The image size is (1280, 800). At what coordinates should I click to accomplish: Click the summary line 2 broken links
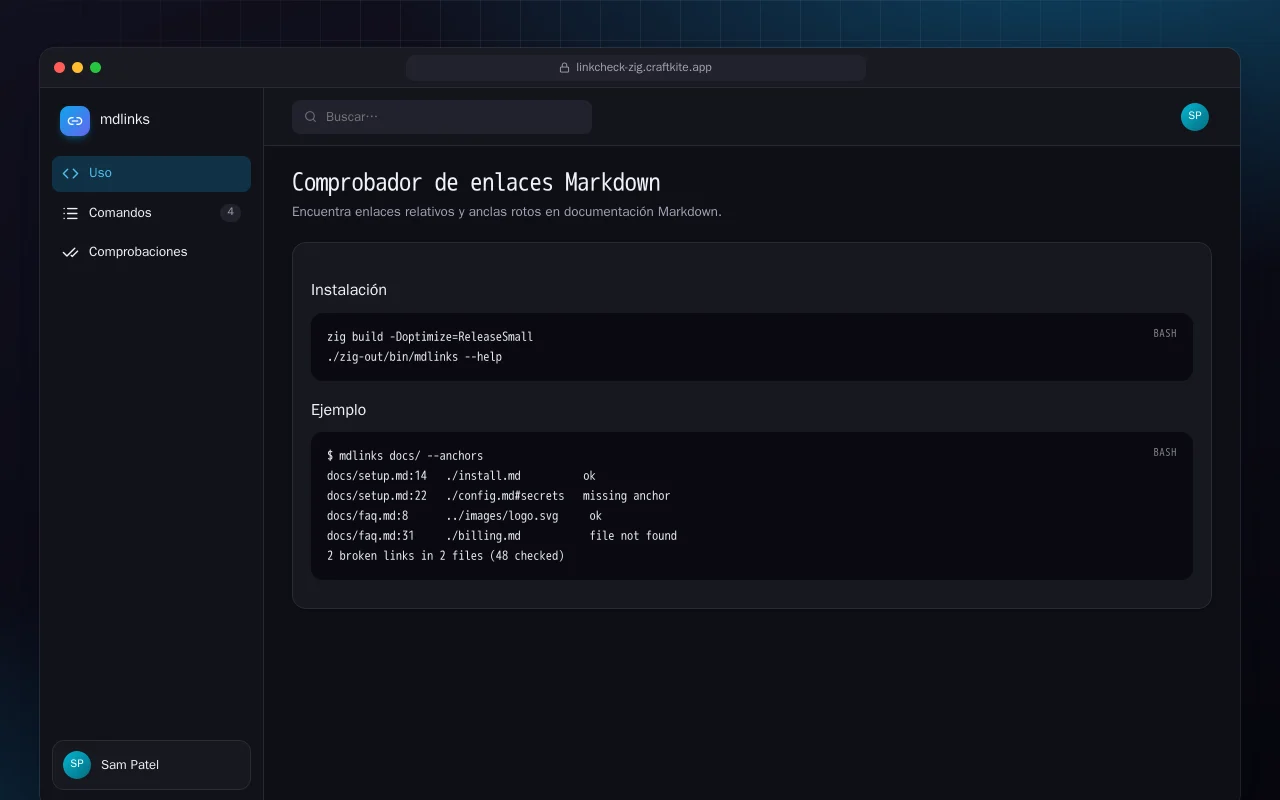[x=446, y=556]
